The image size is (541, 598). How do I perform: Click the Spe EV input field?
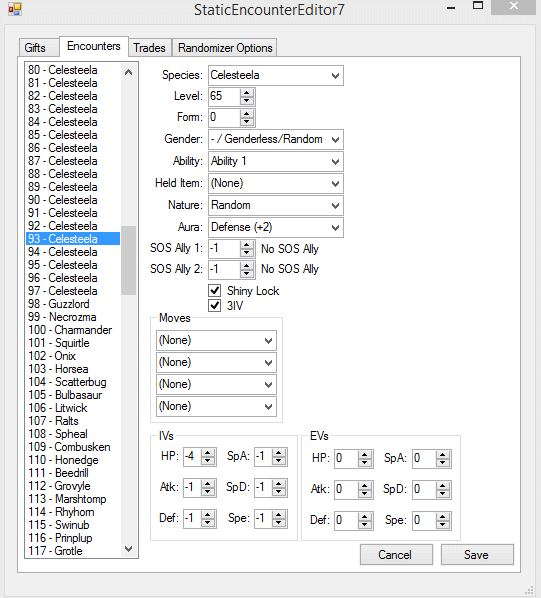point(424,521)
